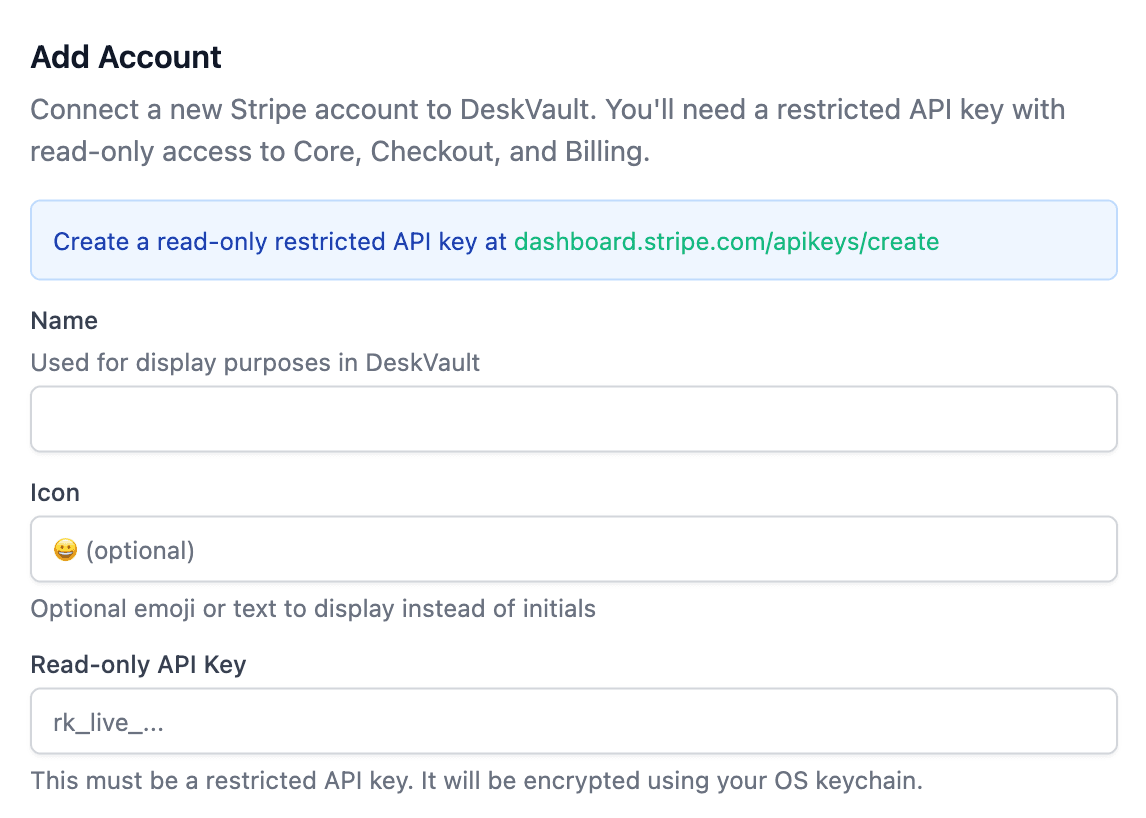Screen dimensions: 1146x818
Task: Click the Read-only API Key label
Action: coord(138,664)
